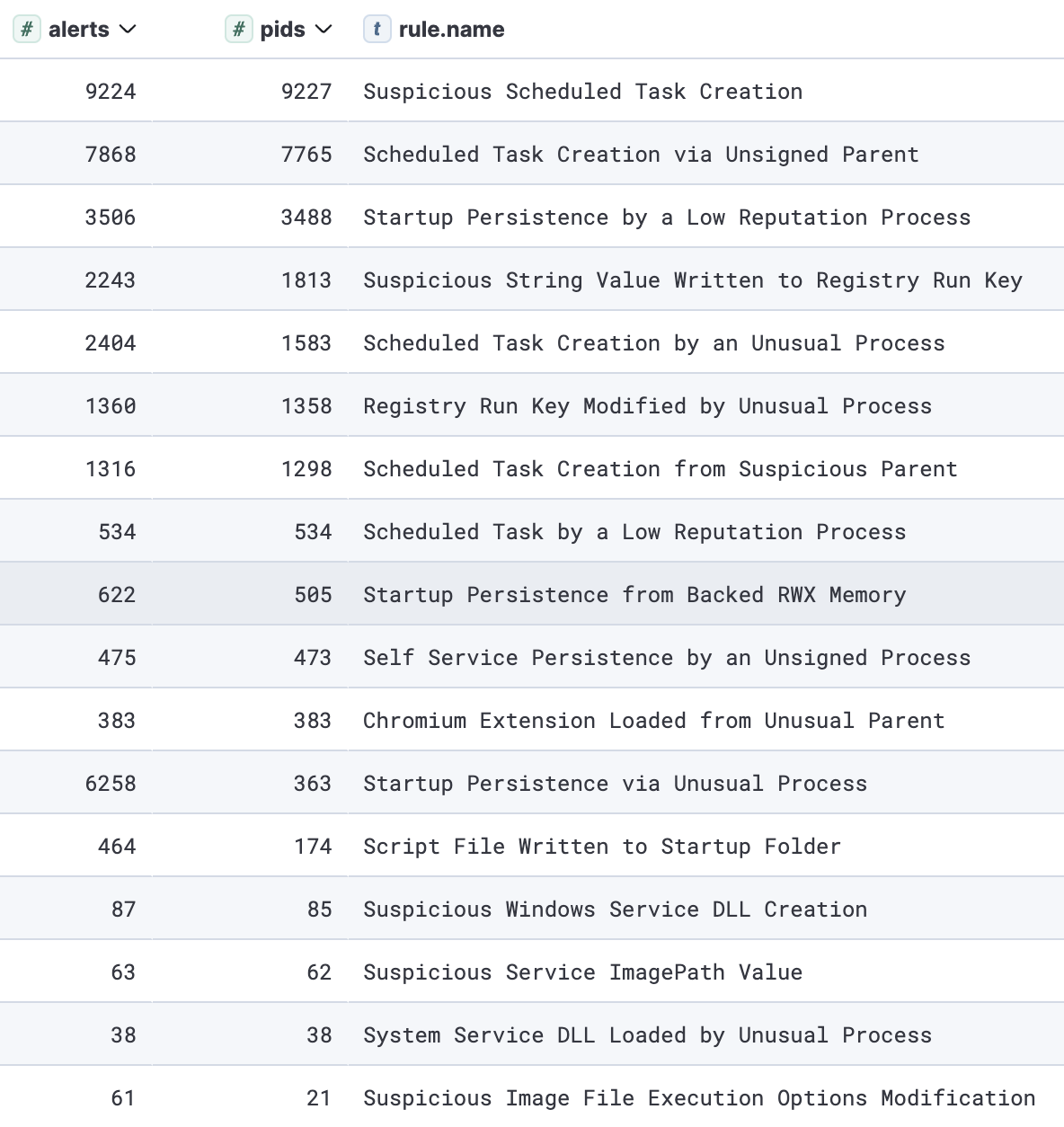Click Startup Persistence from Backed RWX Memory
This screenshot has height=1127, width=1064.
point(634,595)
